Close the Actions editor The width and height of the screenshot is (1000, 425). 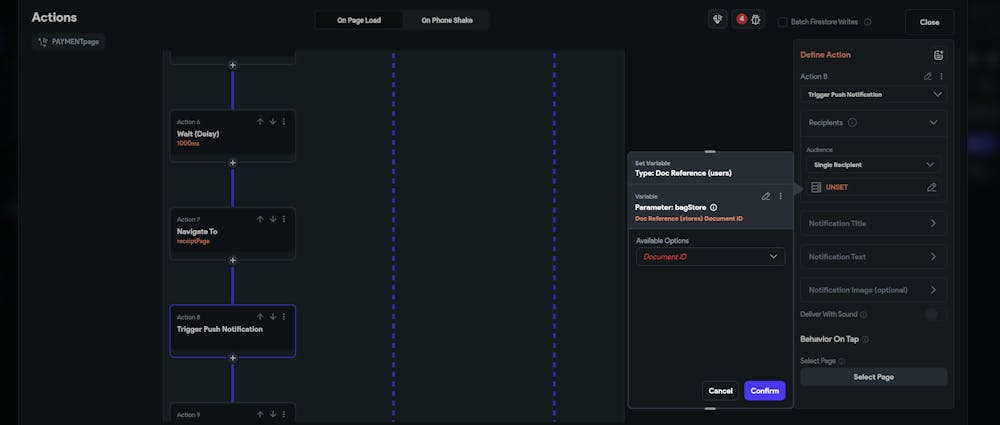click(929, 22)
